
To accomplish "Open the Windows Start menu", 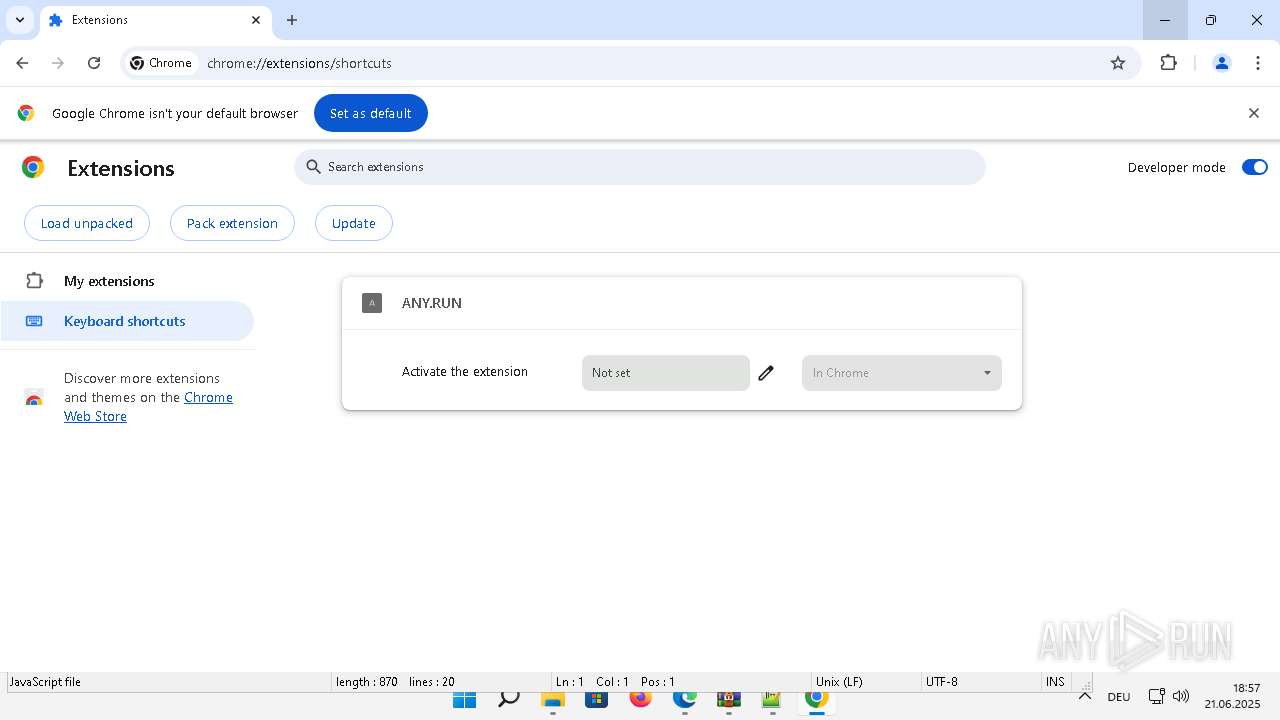I will [465, 698].
